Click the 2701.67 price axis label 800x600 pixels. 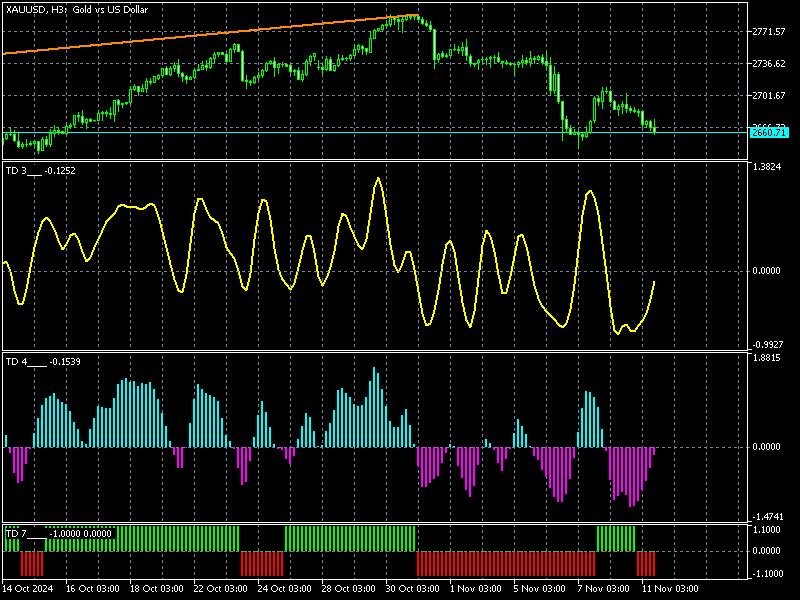click(769, 95)
